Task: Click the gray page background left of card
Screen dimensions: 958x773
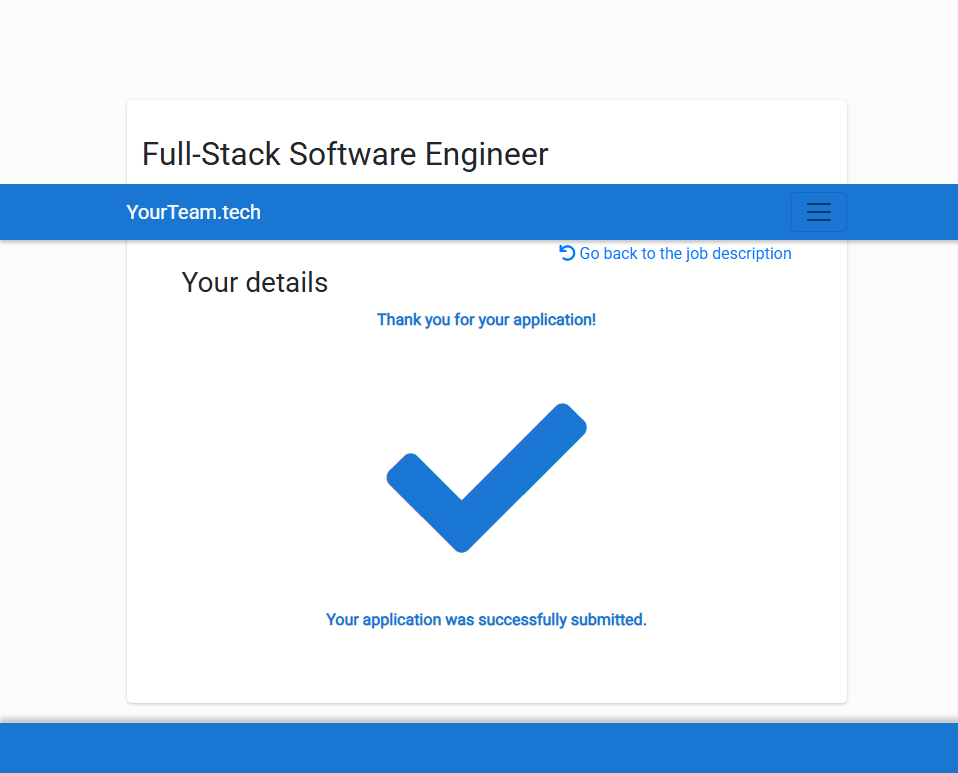Action: point(62,450)
